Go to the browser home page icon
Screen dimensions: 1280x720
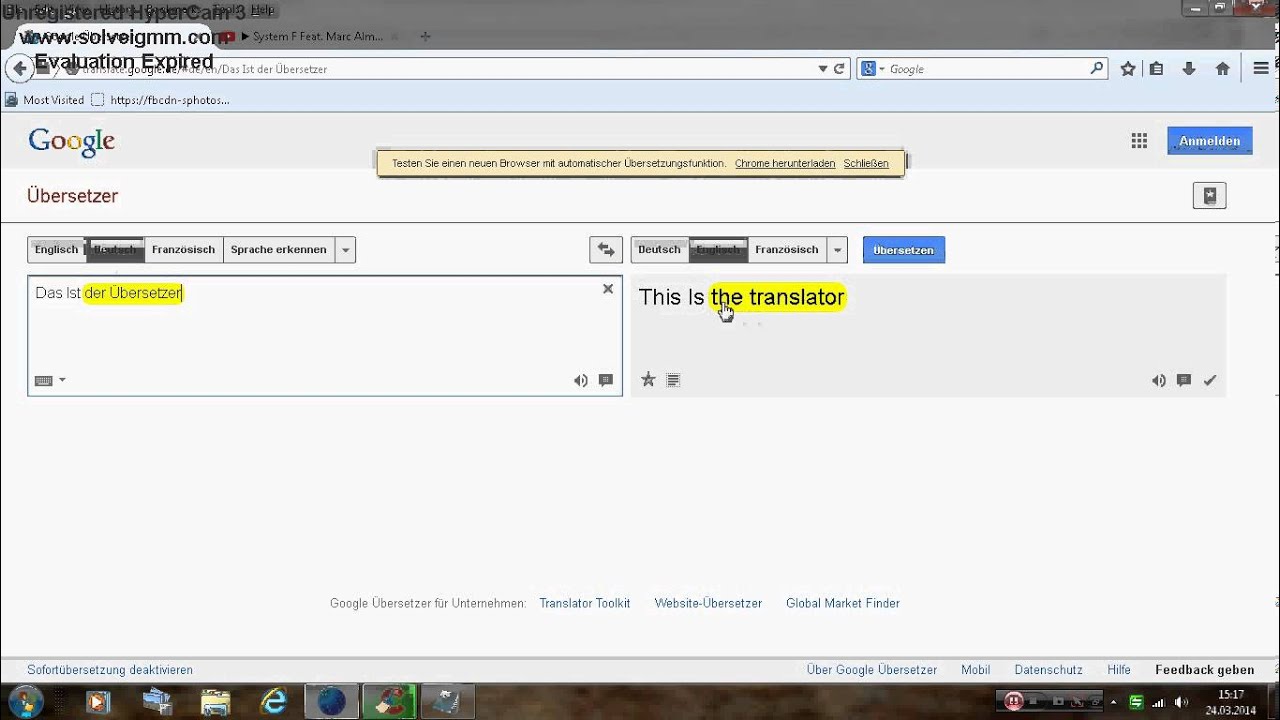[x=1222, y=69]
